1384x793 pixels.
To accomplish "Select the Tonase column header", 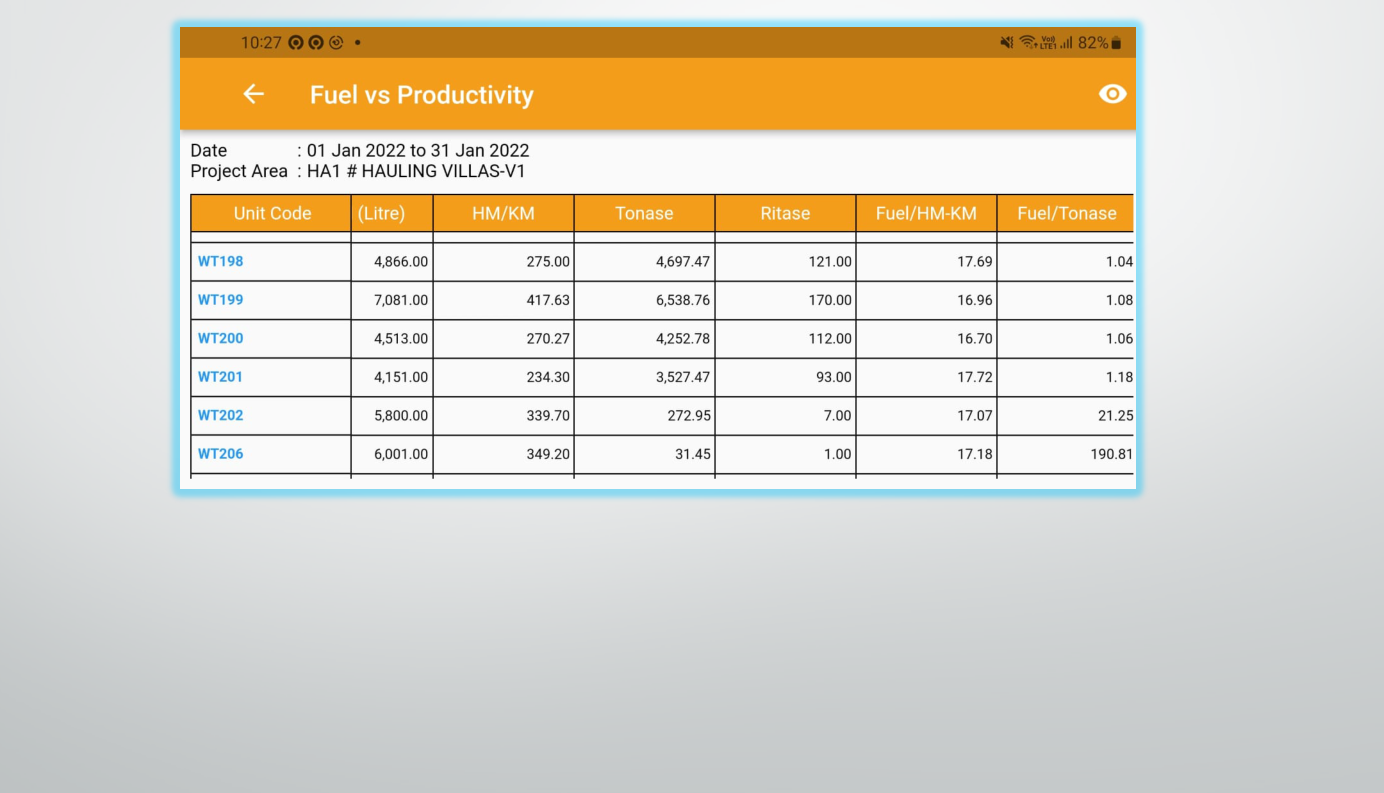I will point(644,213).
